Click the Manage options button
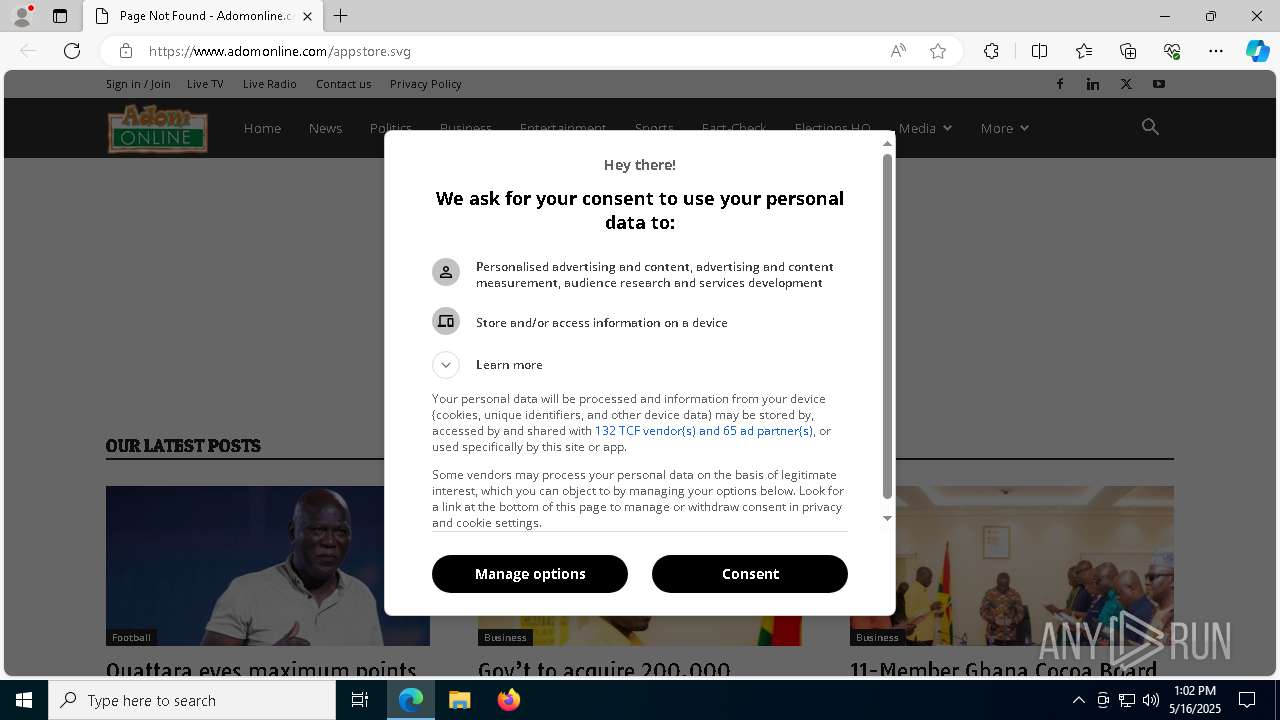Viewport: 1280px width, 720px height. pyautogui.click(x=530, y=574)
